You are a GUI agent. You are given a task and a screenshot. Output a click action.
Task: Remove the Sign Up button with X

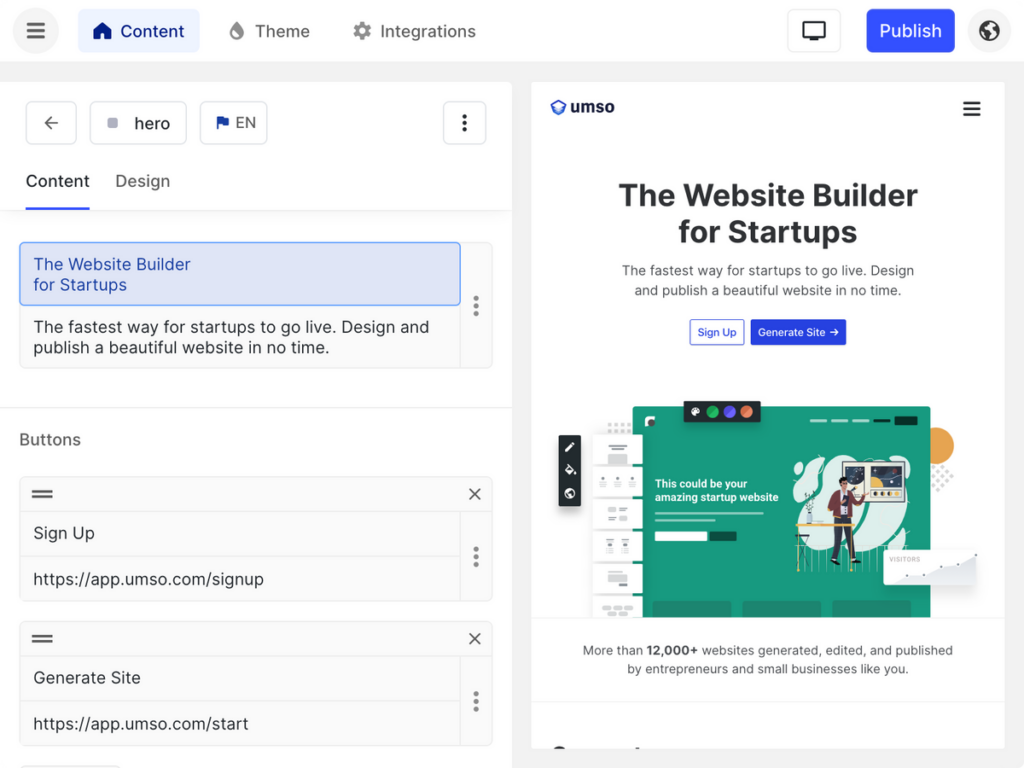pos(475,494)
